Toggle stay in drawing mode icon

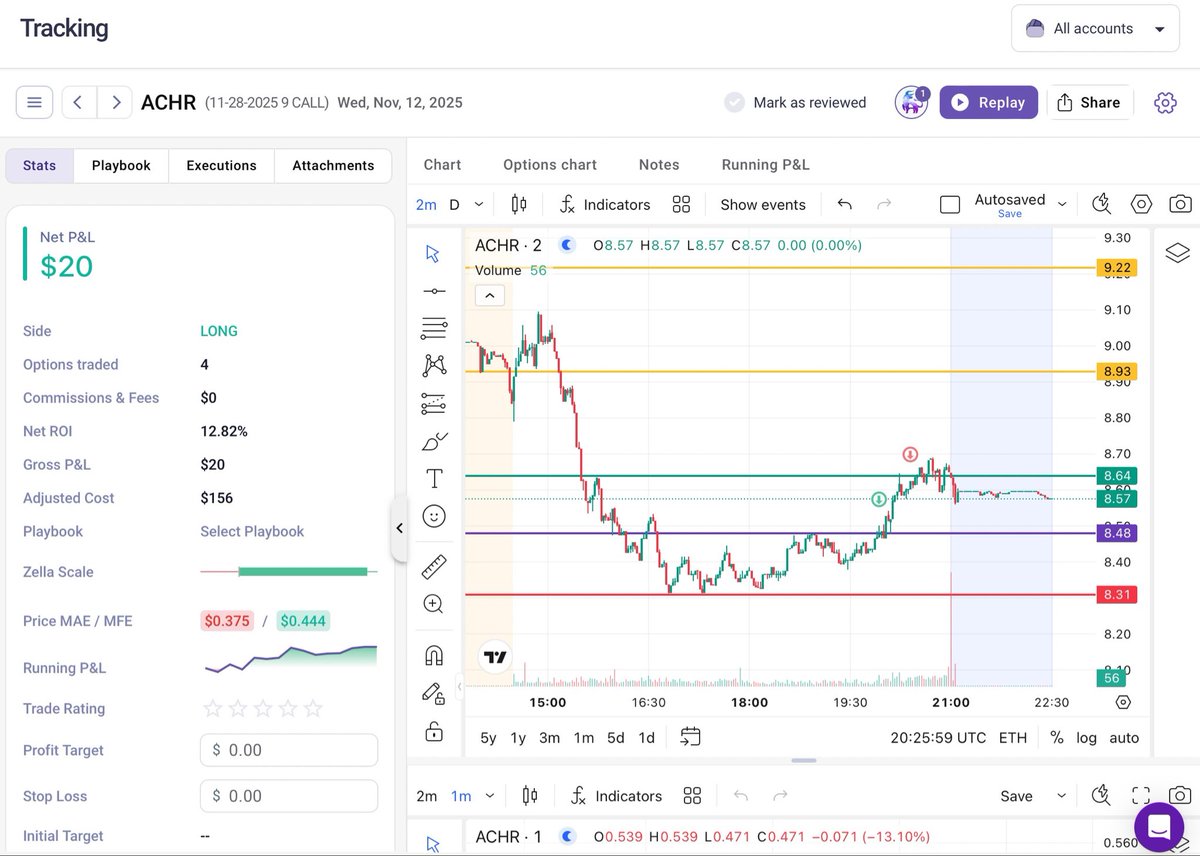pos(434,693)
